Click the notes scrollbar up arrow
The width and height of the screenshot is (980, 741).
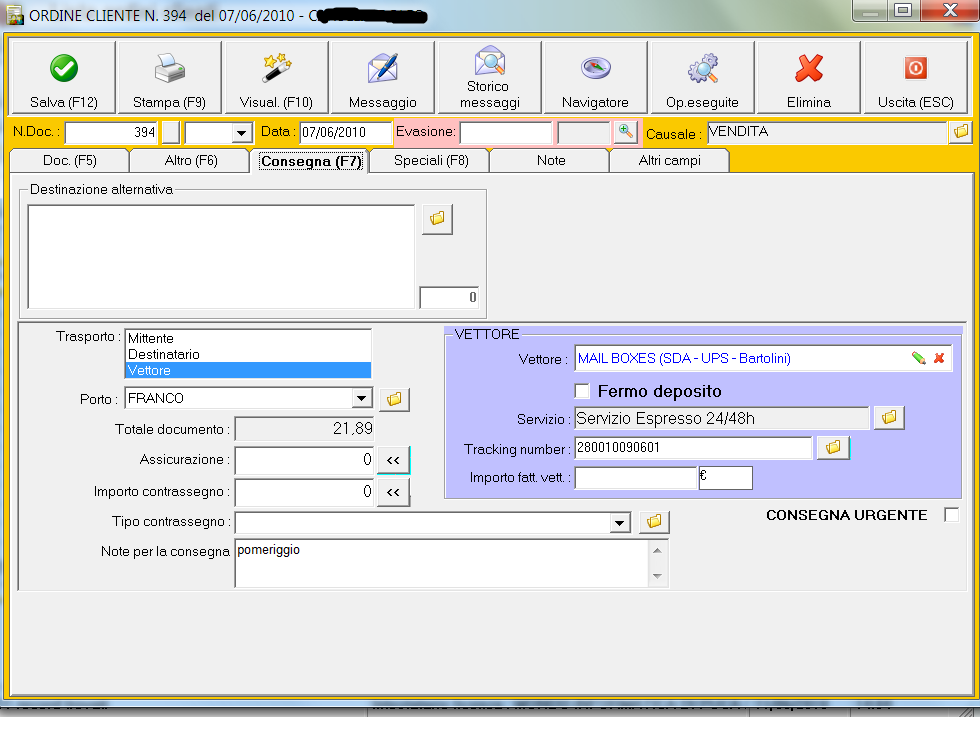point(658,550)
